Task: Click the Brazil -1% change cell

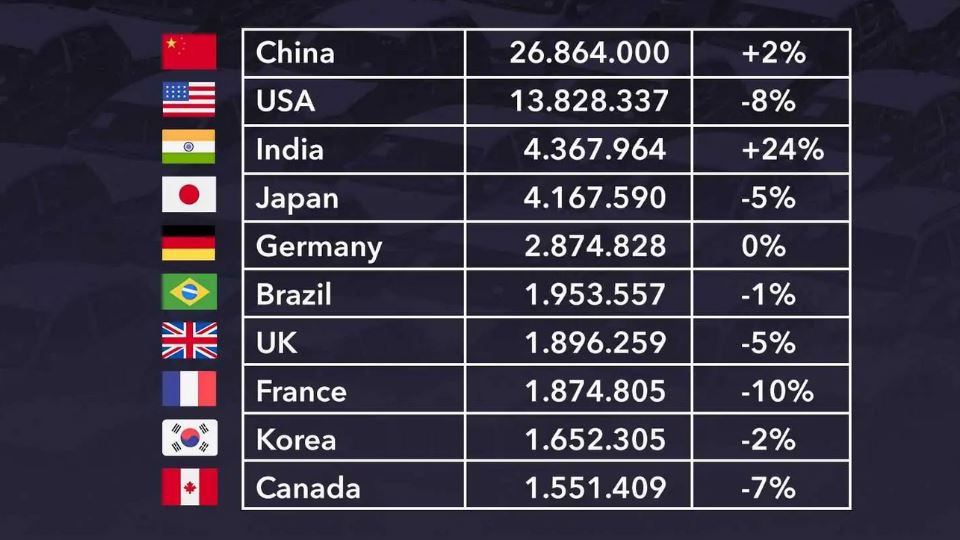Action: click(771, 295)
